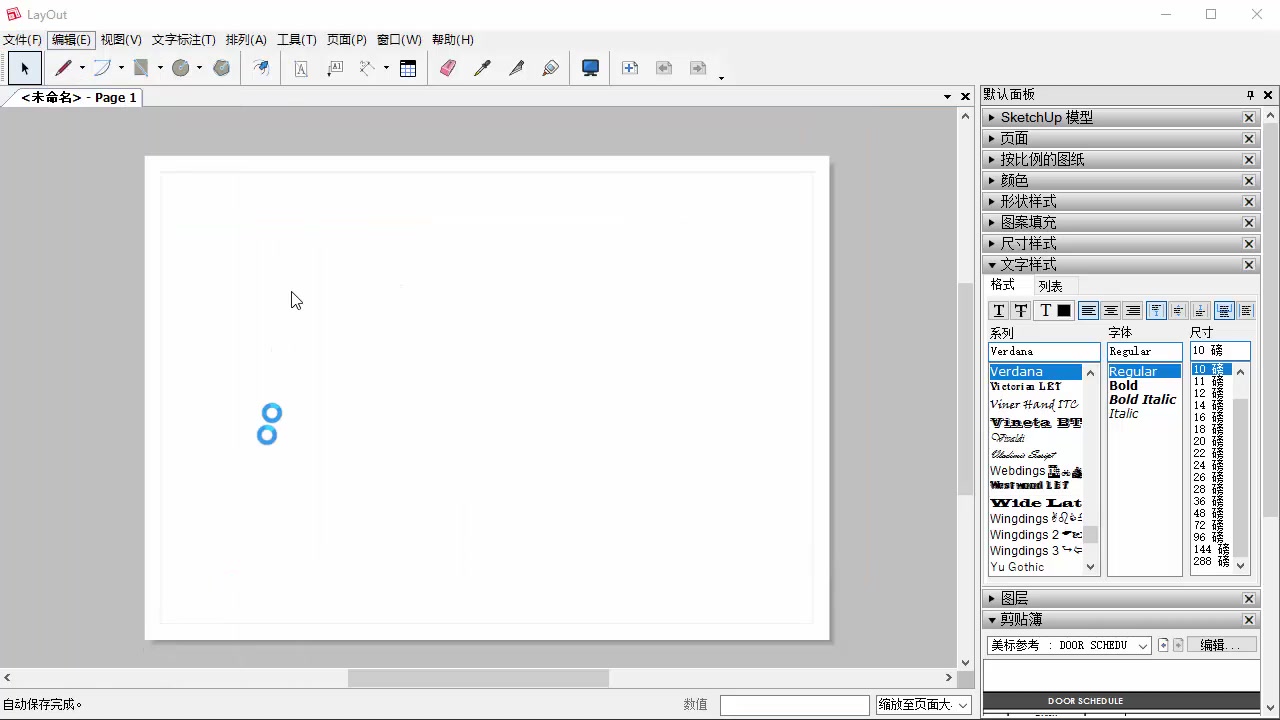This screenshot has height=720, width=1280.
Task: Align text left
Action: 1088,311
